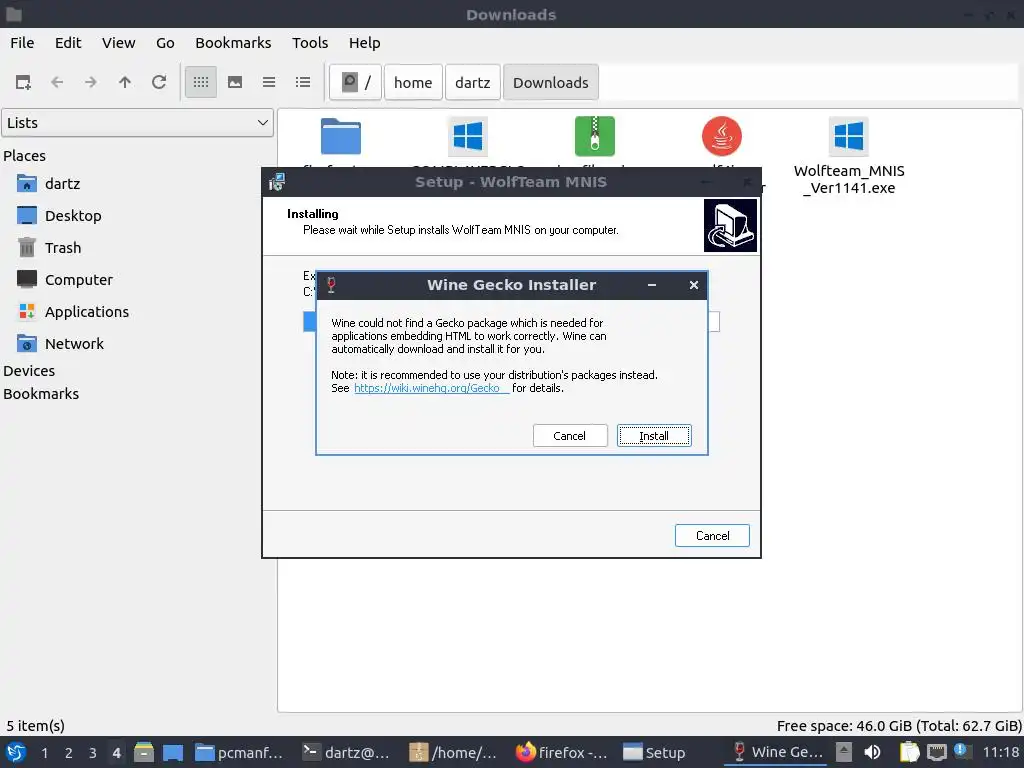Click the network monitor tray icon
Viewport: 1024px width, 768px height.
click(x=936, y=752)
